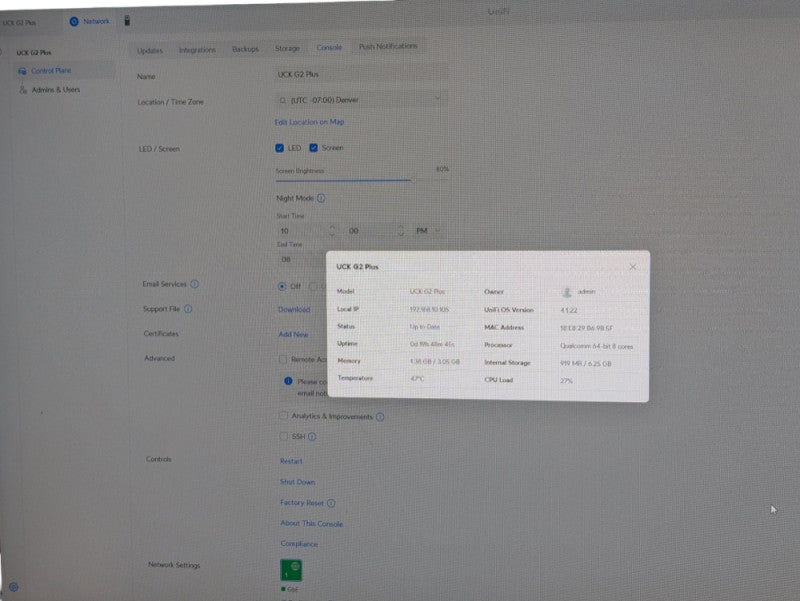This screenshot has height=601, width=800.
Task: Open the Compliance link
Action: point(299,544)
